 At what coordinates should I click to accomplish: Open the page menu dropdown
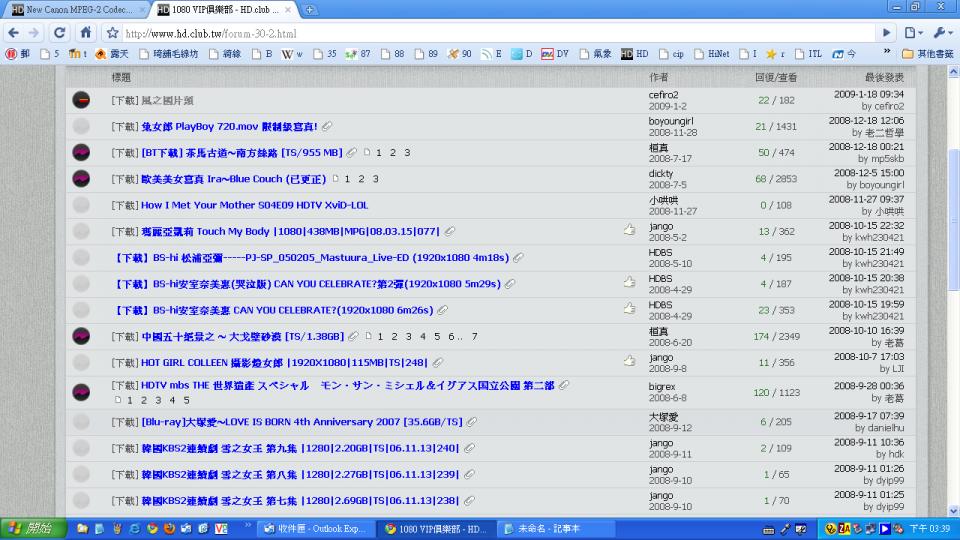(x=913, y=32)
